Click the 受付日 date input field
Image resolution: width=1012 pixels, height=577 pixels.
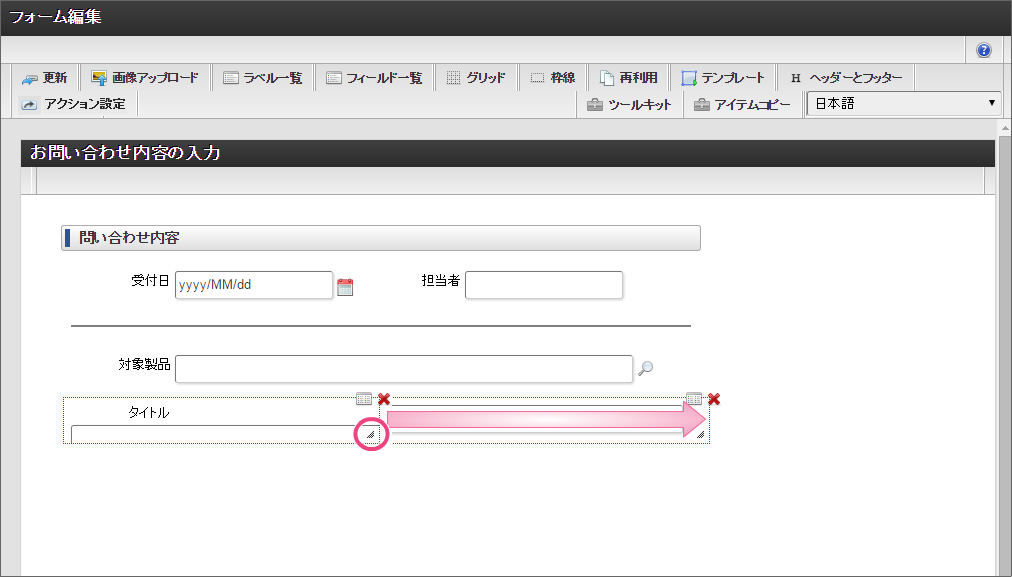(254, 285)
